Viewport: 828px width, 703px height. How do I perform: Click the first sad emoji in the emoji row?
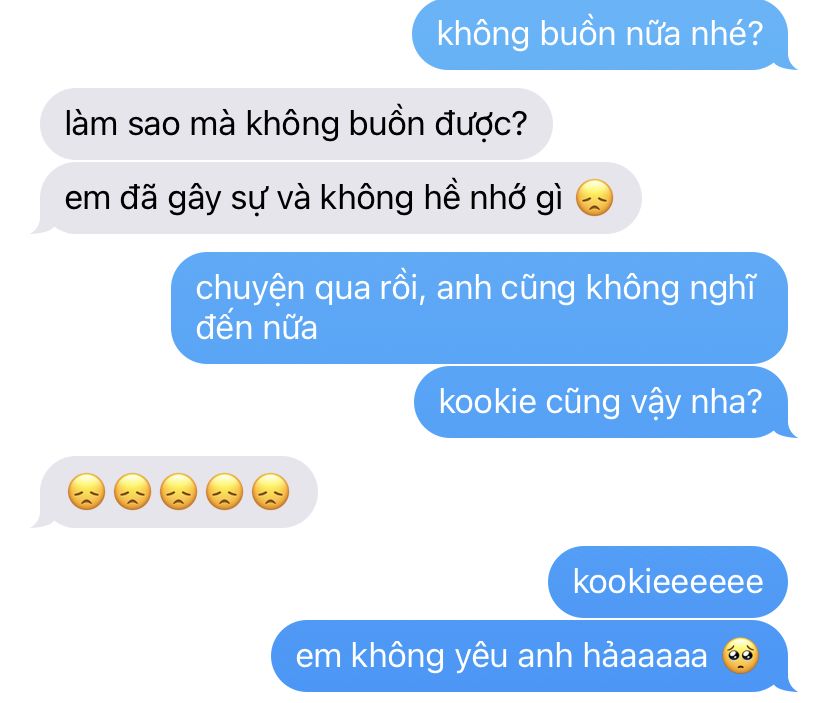[87, 492]
